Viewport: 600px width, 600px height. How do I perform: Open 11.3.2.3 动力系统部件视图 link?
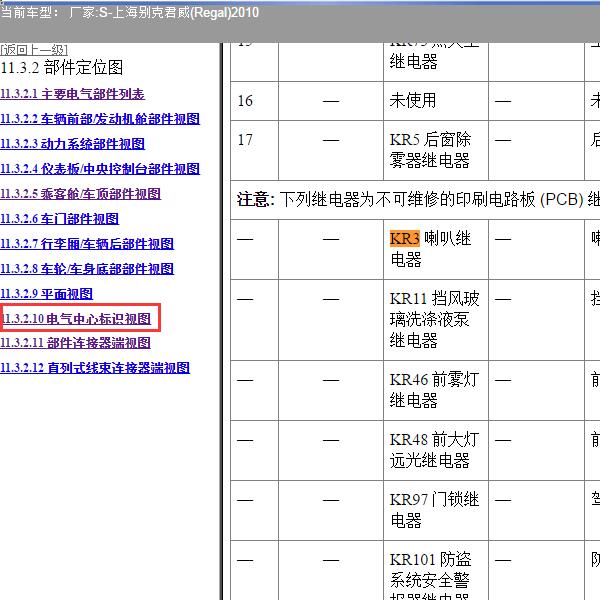click(x=72, y=144)
